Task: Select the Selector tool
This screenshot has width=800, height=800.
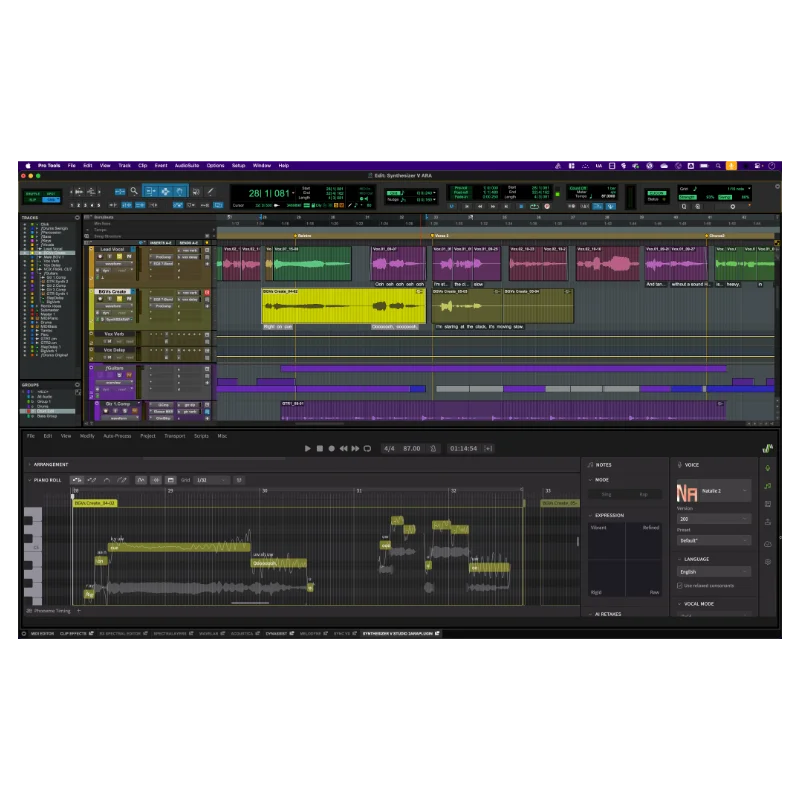Action: click(x=165, y=191)
